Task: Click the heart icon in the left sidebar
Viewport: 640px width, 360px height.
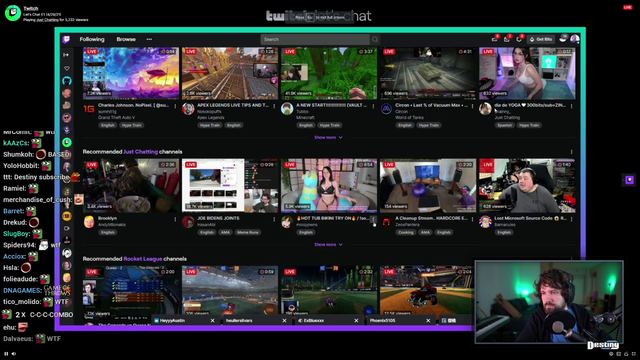Action: 67,68
